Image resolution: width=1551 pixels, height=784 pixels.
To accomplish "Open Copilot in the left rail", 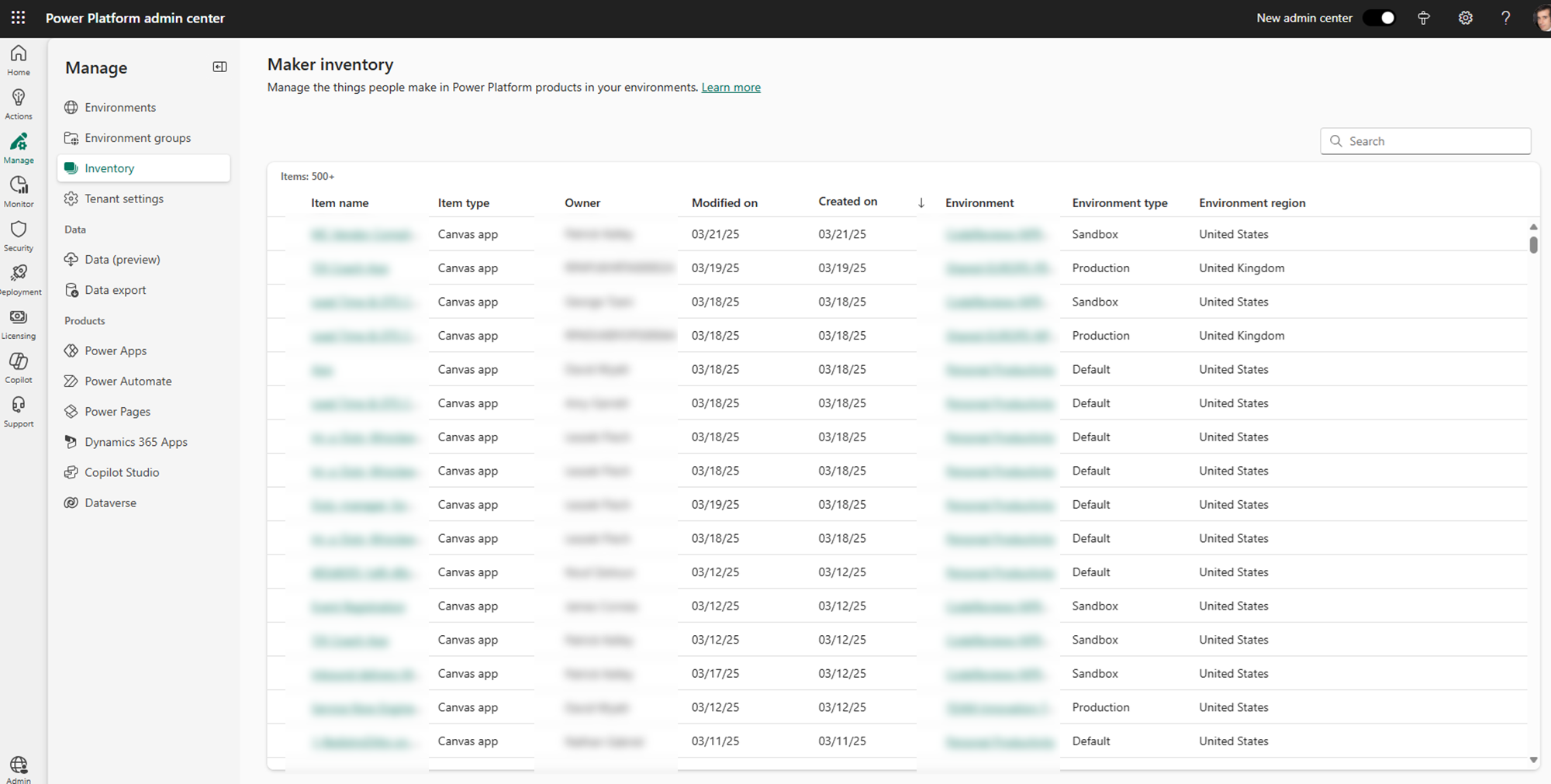I will click(x=19, y=368).
